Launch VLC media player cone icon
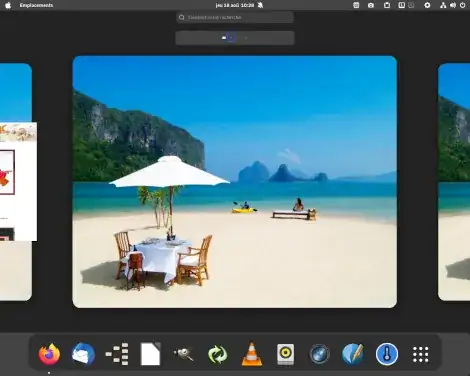The height and width of the screenshot is (376, 470). pyautogui.click(x=252, y=354)
